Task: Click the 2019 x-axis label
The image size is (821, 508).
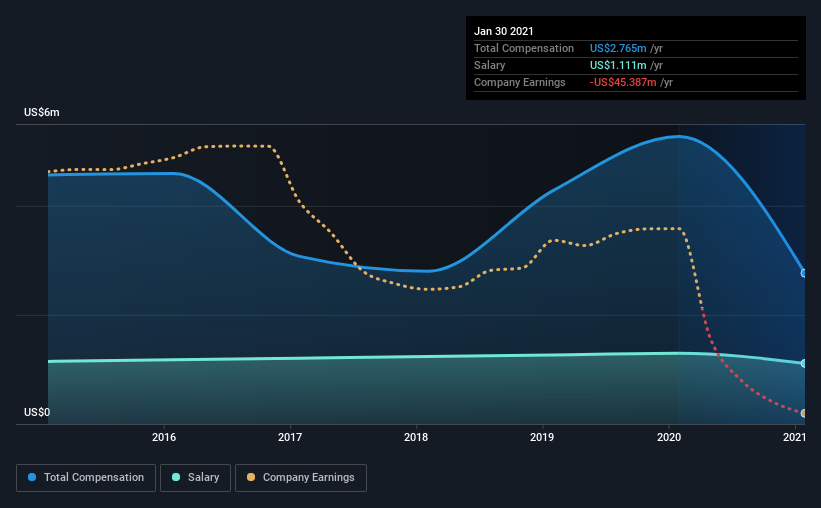Action: (542, 437)
